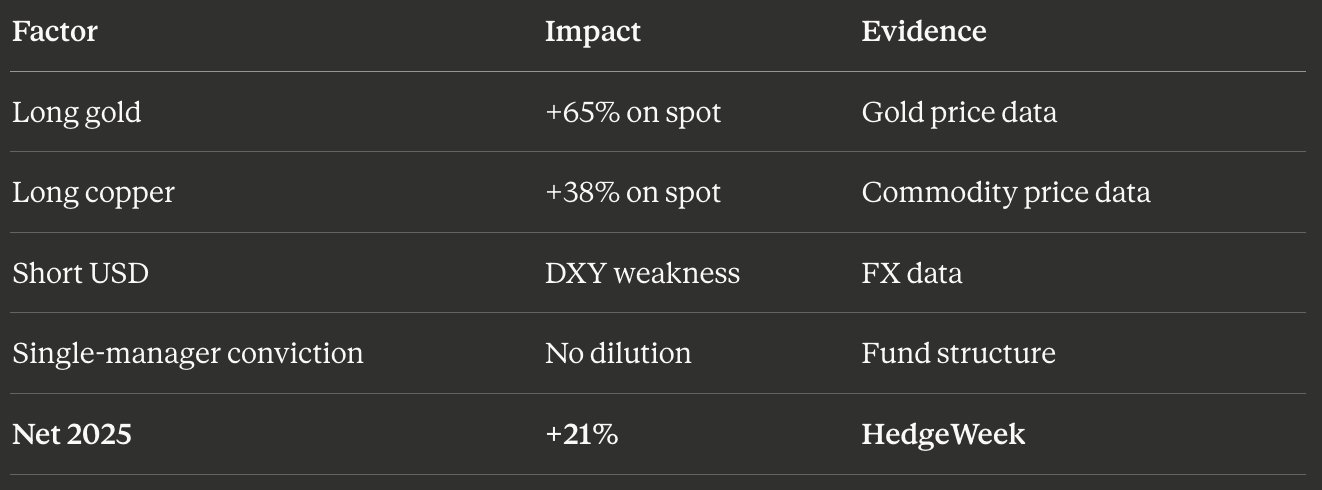This screenshot has width=1322, height=490.
Task: Select the +21% net impact value
Action: (x=581, y=434)
